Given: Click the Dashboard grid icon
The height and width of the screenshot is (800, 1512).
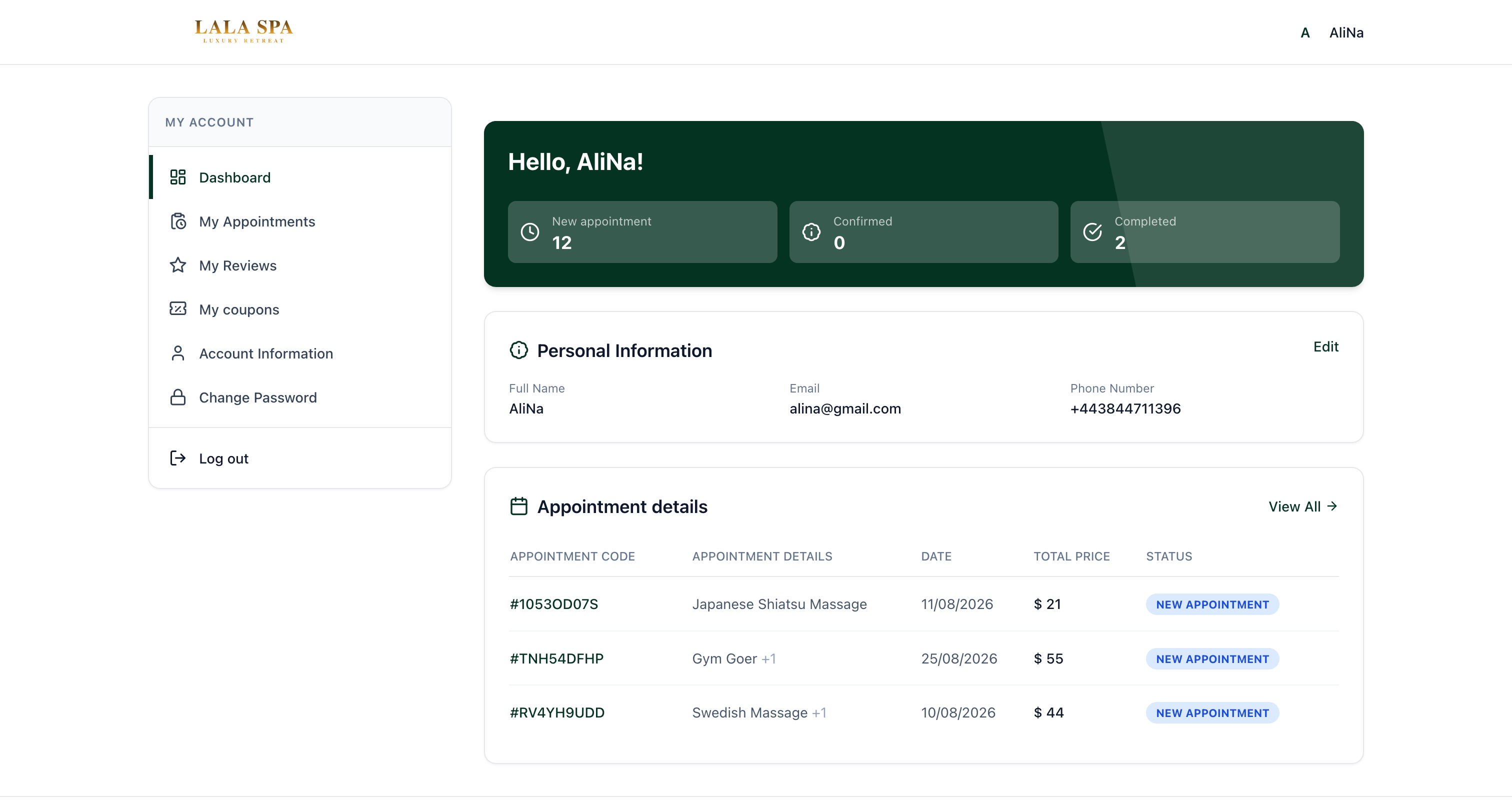Looking at the screenshot, I should tap(178, 177).
